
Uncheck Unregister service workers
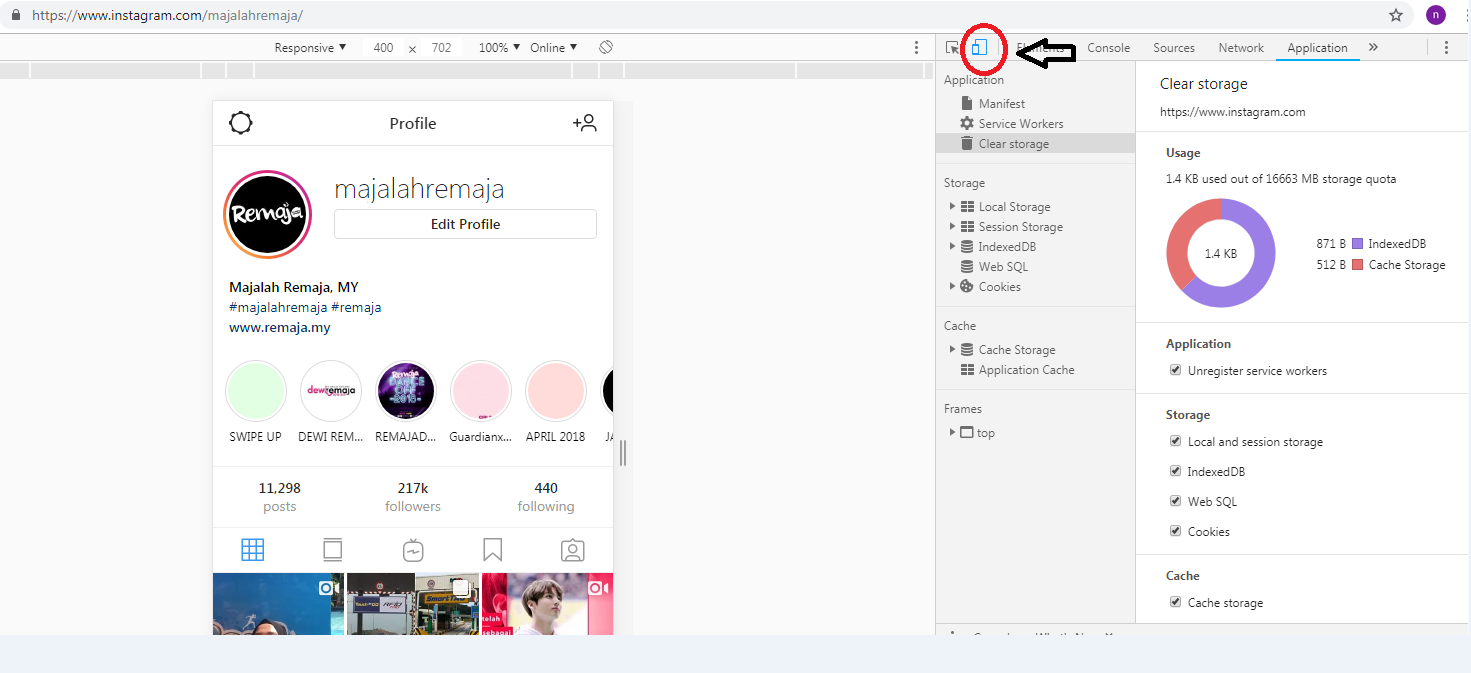(1175, 371)
